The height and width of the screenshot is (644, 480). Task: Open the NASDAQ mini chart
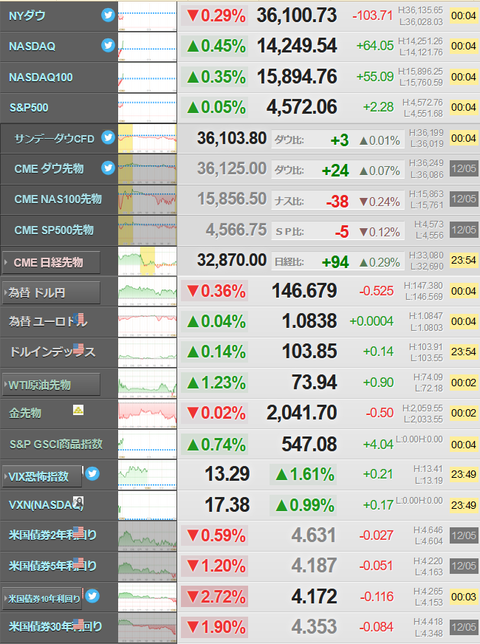[x=147, y=47]
